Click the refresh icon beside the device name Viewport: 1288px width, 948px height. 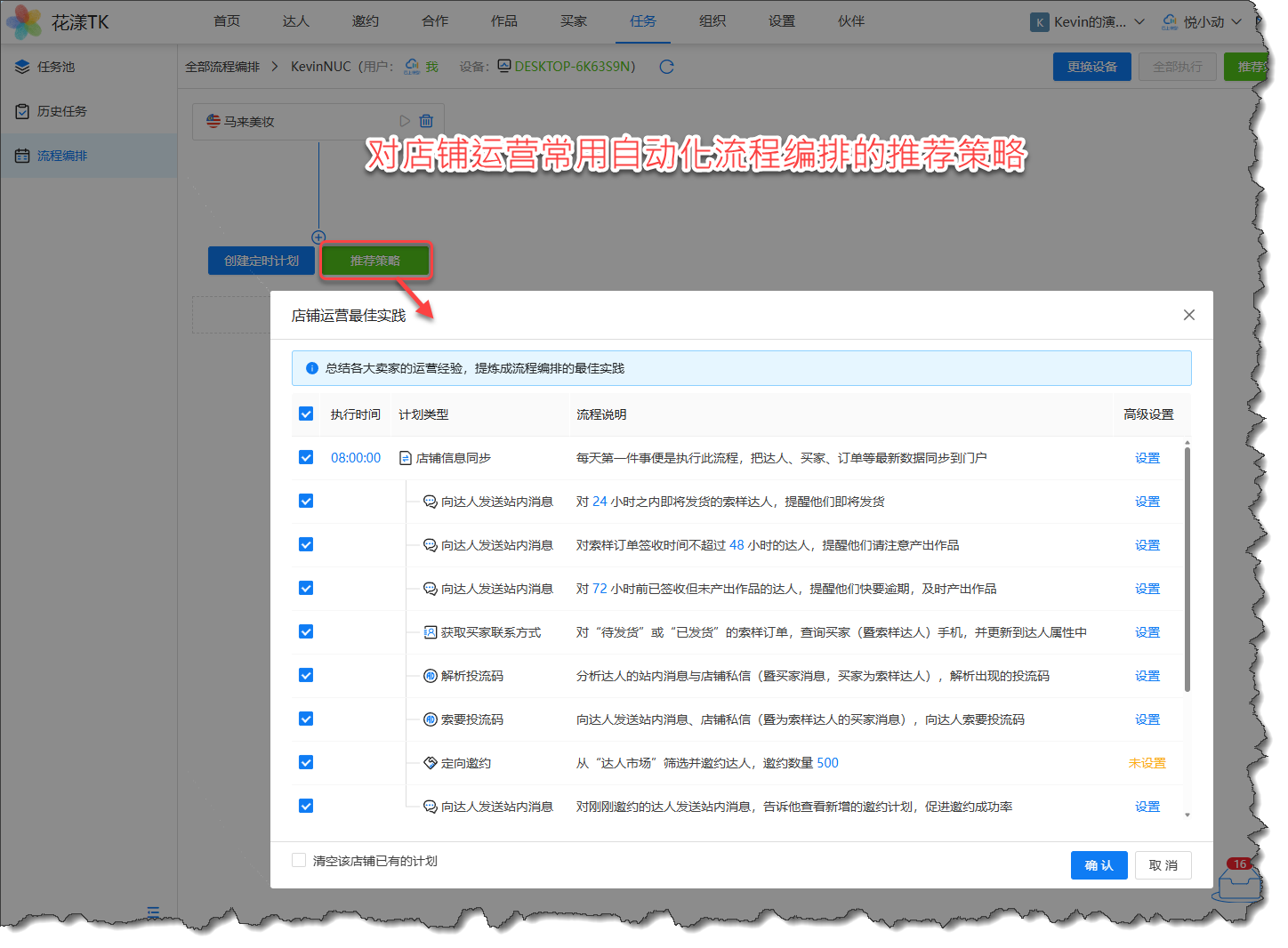tap(666, 67)
